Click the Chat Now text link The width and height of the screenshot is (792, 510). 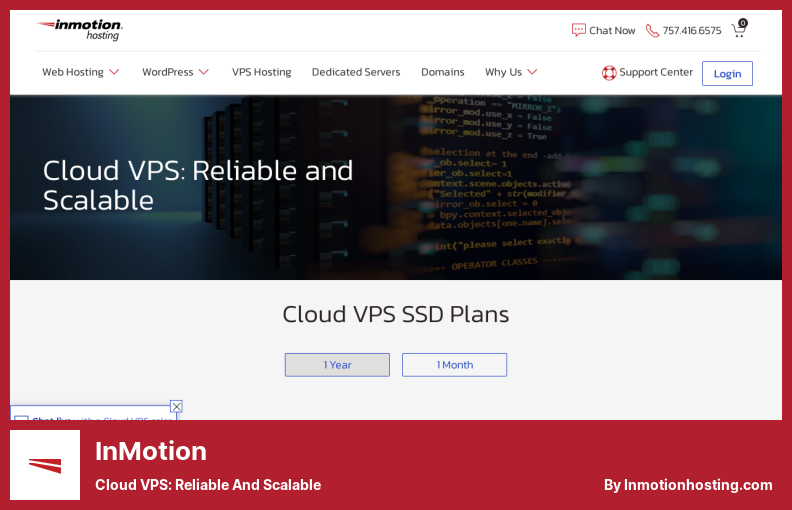(x=612, y=31)
